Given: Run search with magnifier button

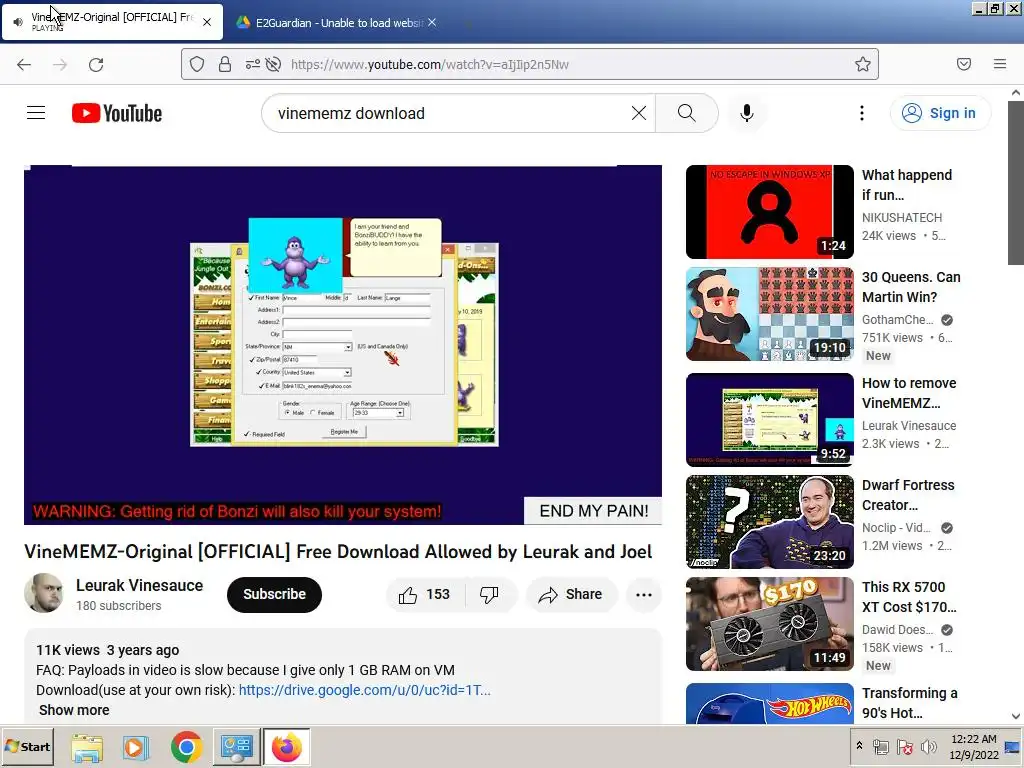Looking at the screenshot, I should pyautogui.click(x=686, y=113).
